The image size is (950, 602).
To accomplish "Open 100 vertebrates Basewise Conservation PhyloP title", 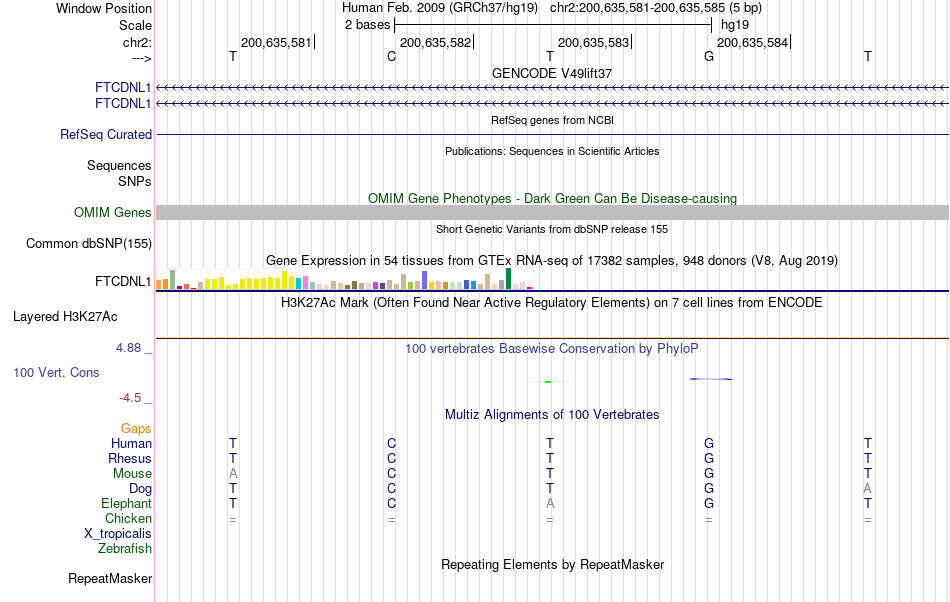I will pyautogui.click(x=552, y=348).
